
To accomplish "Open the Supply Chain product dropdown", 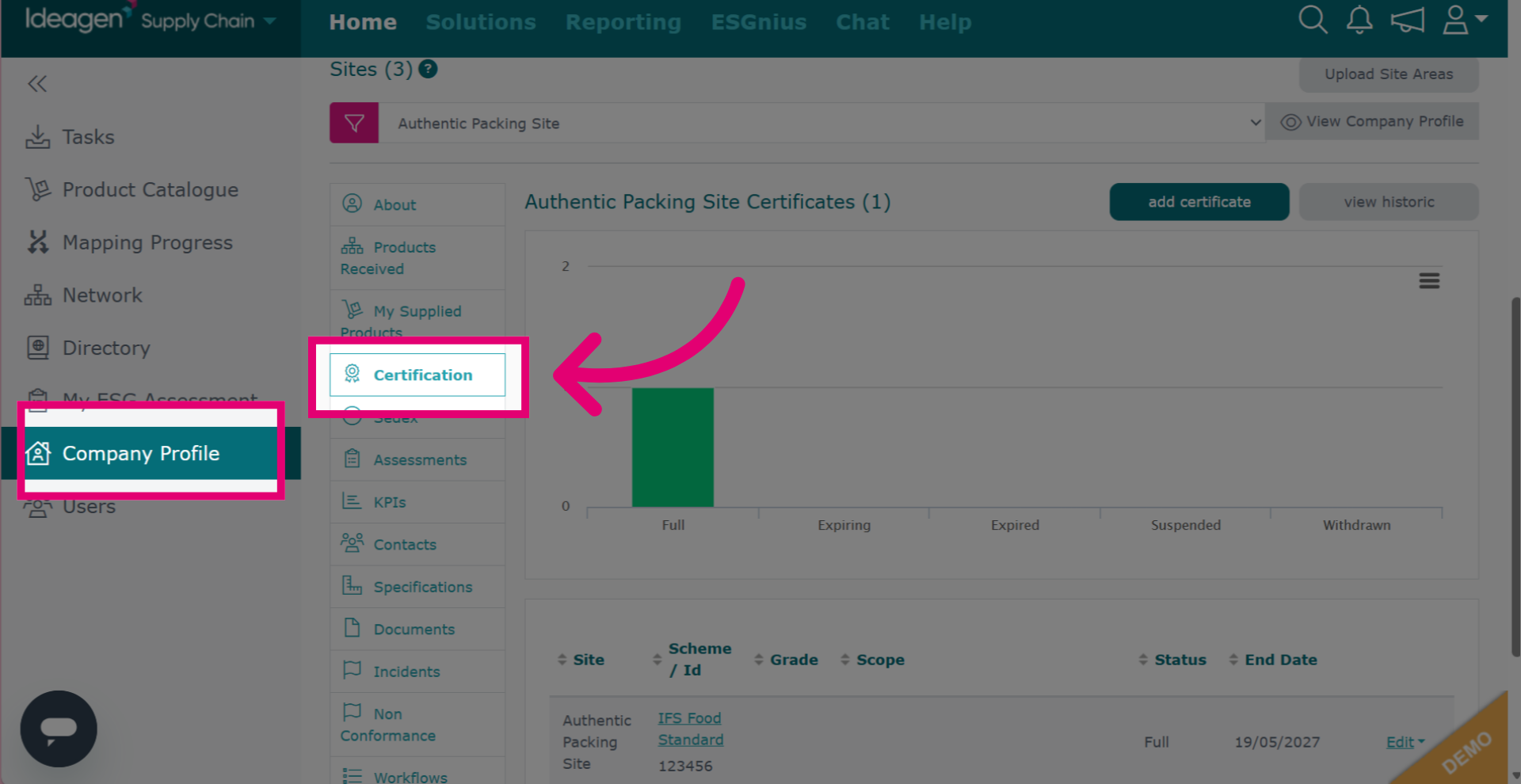I will (208, 21).
